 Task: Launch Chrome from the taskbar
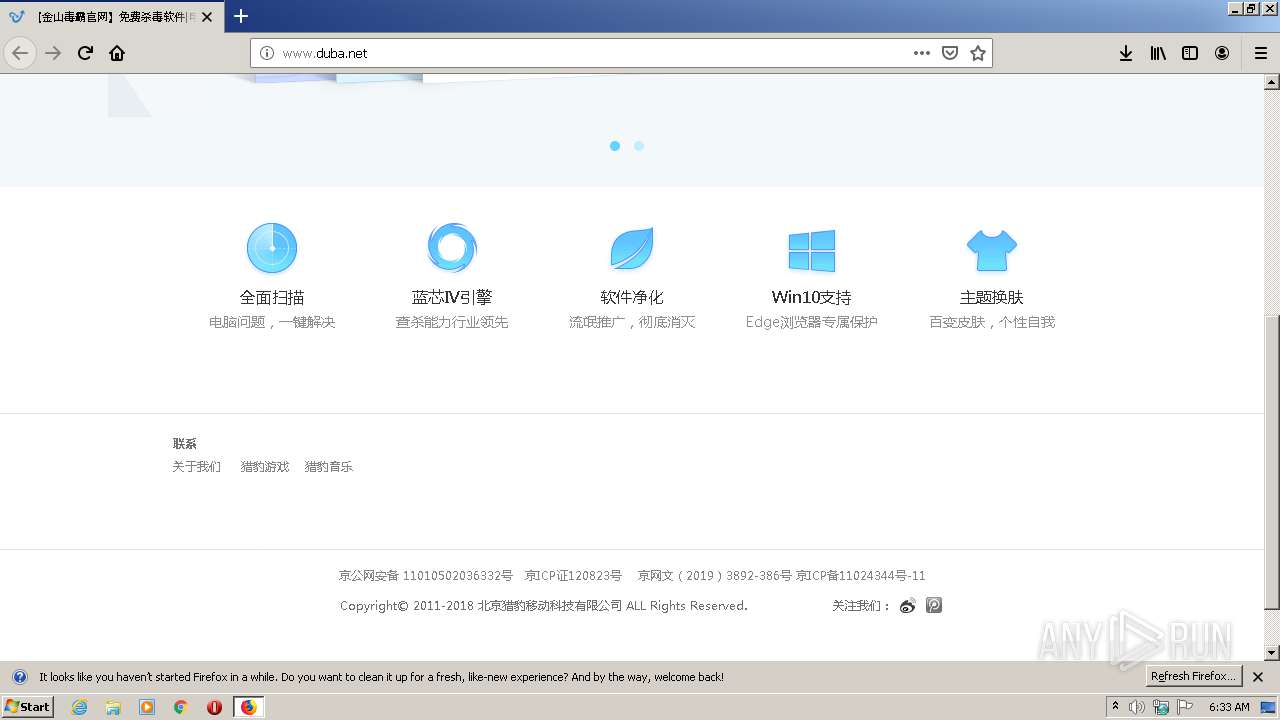181,707
